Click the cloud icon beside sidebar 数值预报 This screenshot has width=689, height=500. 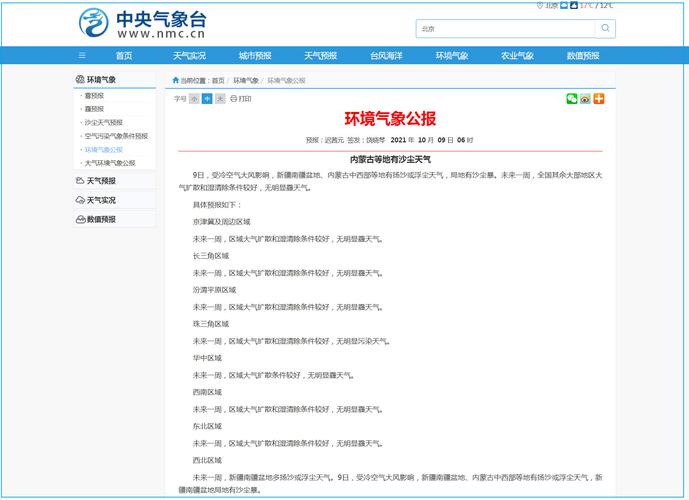(80, 219)
